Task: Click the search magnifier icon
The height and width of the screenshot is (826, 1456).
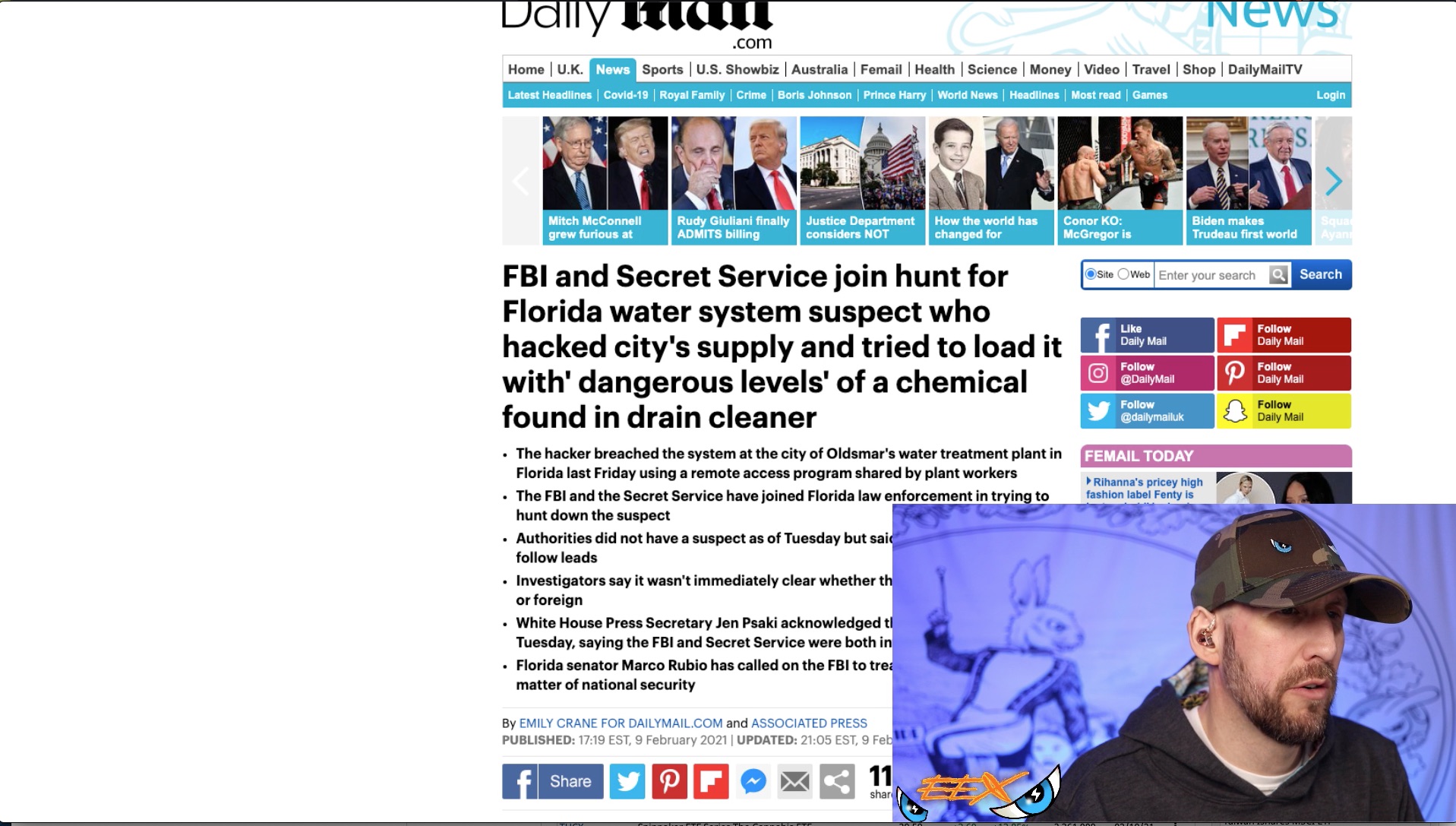Action: pyautogui.click(x=1279, y=274)
